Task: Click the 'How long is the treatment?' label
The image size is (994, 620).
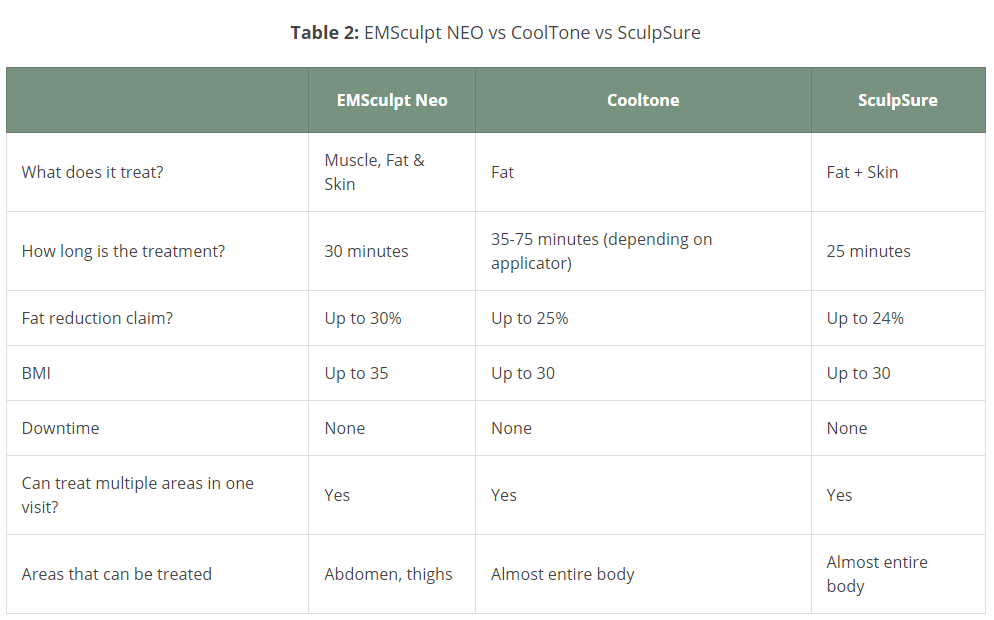Action: (123, 251)
